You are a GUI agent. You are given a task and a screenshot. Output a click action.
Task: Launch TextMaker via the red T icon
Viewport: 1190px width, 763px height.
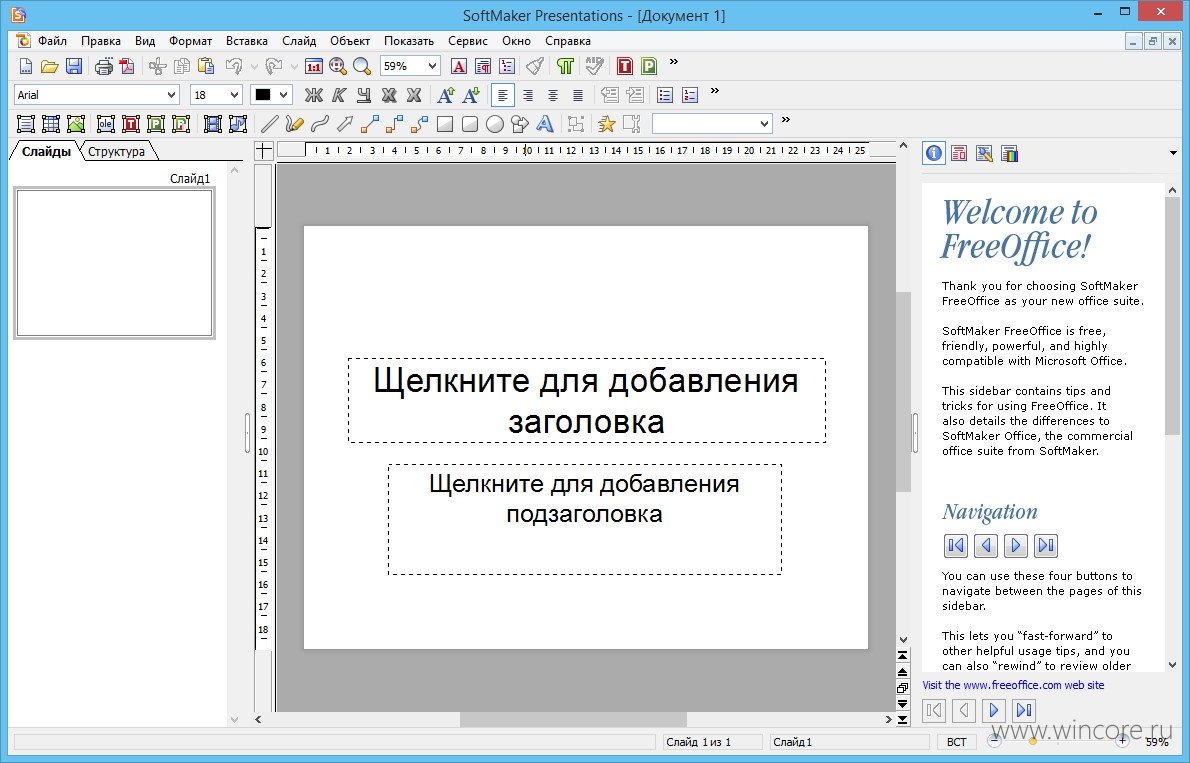click(x=625, y=67)
